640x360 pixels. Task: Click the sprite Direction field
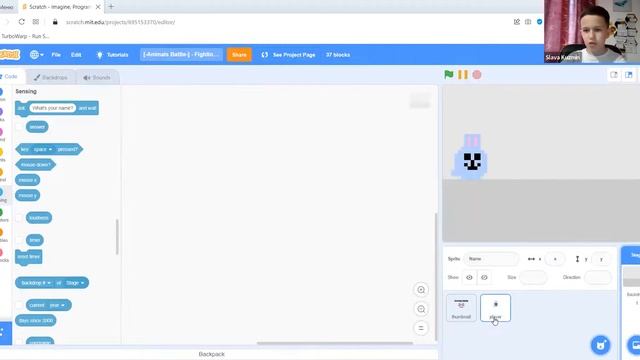pyautogui.click(x=598, y=277)
